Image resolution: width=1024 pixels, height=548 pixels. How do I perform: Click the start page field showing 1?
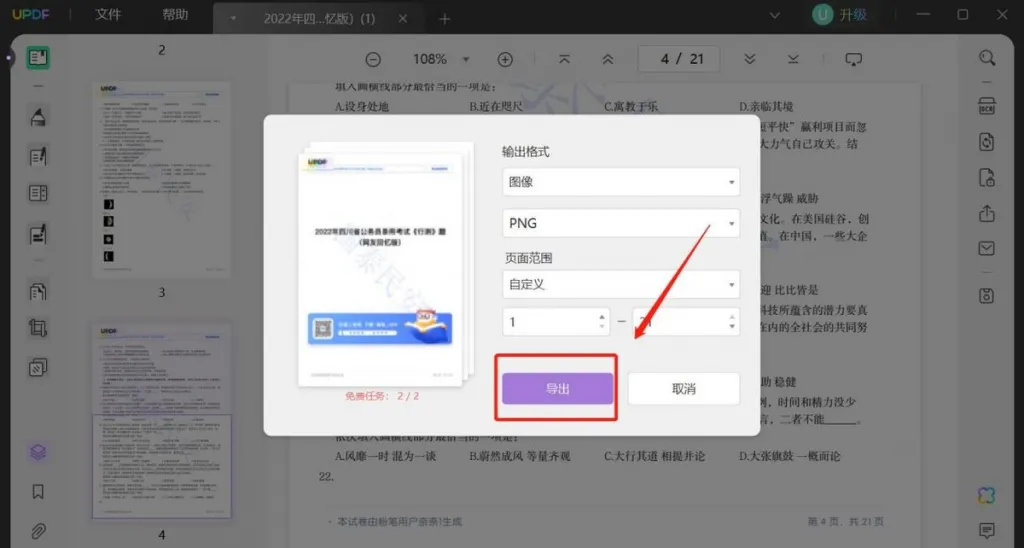click(556, 322)
